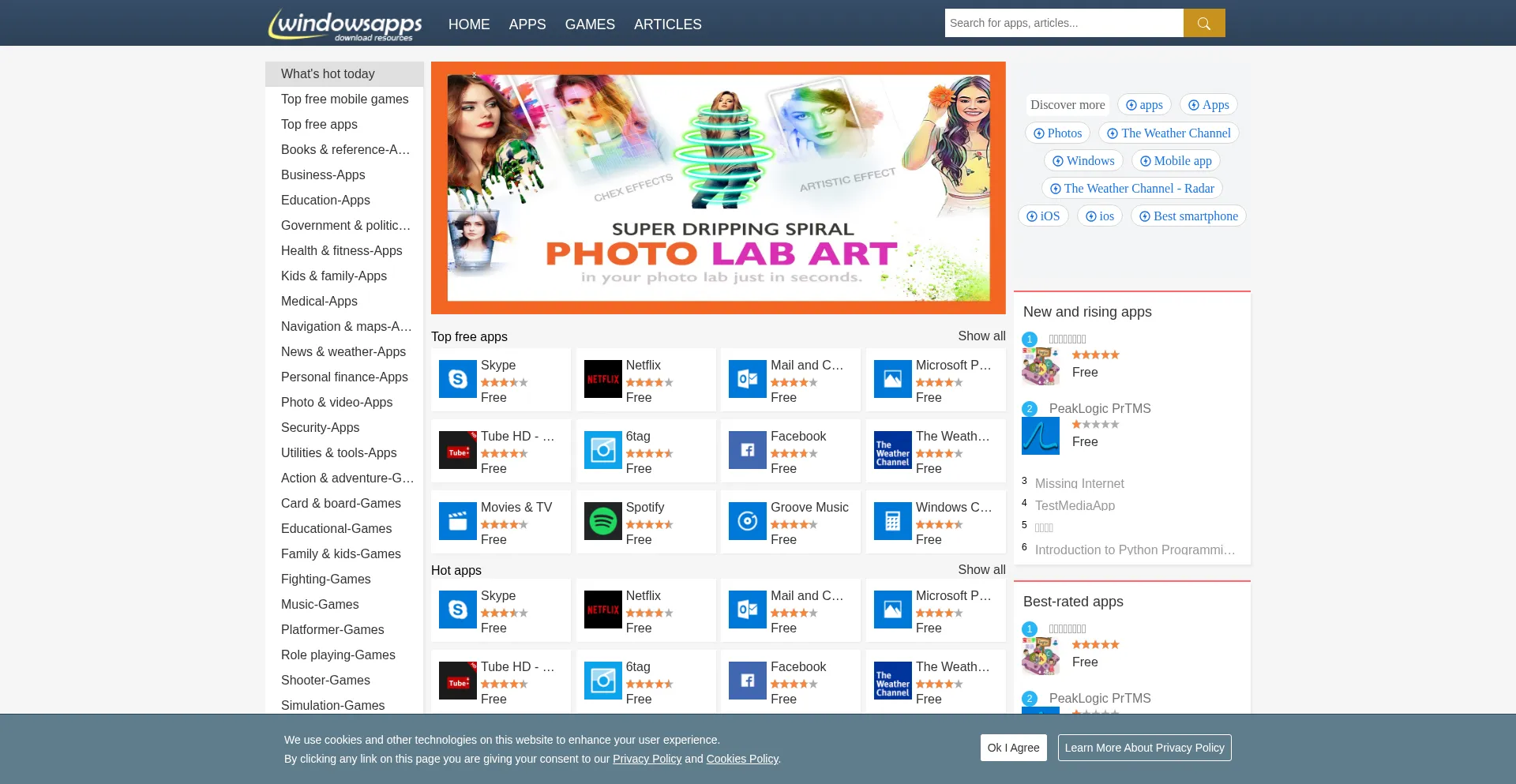Show all Hot apps

981,570
